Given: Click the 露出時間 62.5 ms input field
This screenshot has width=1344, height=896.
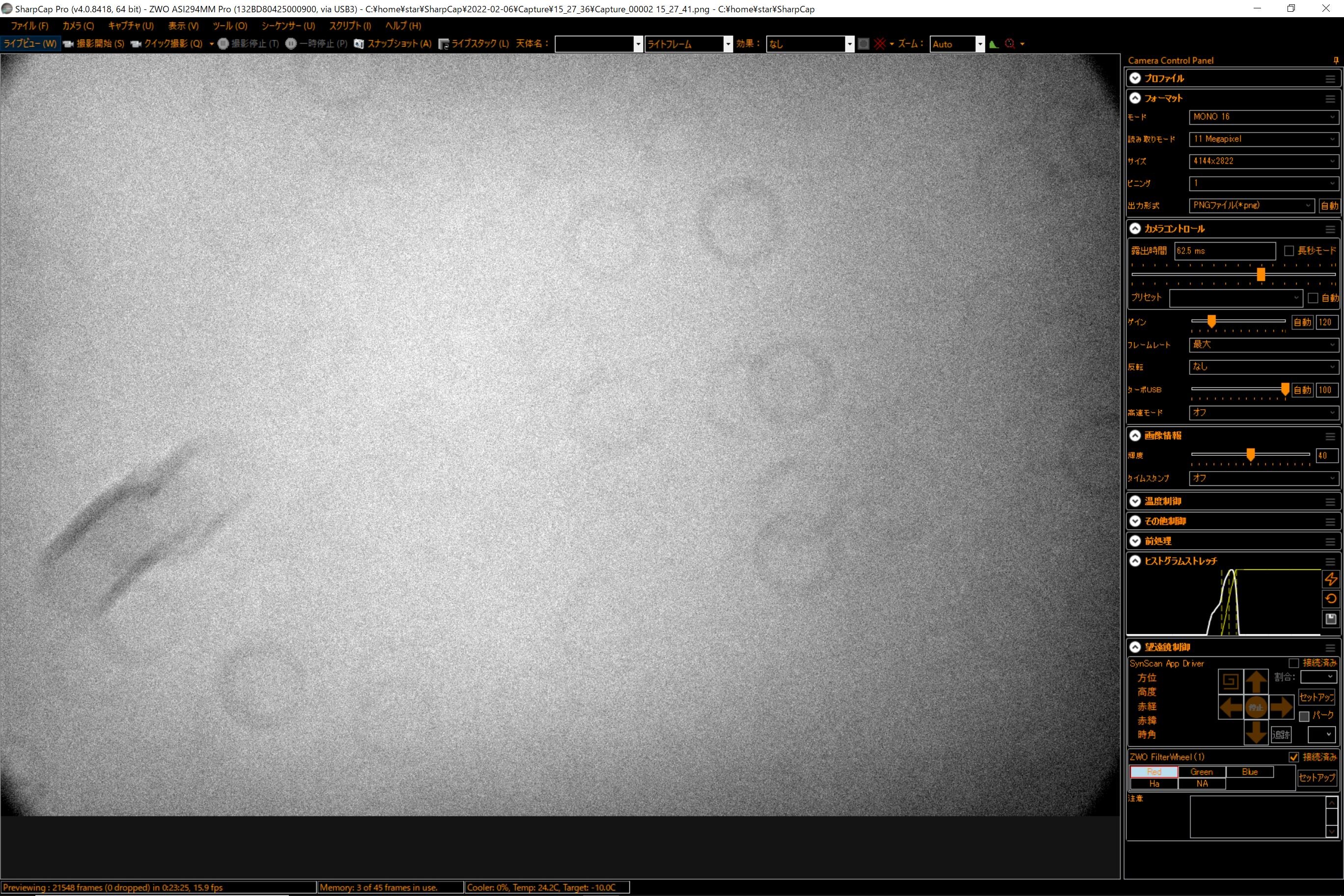Looking at the screenshot, I should click(x=1224, y=251).
